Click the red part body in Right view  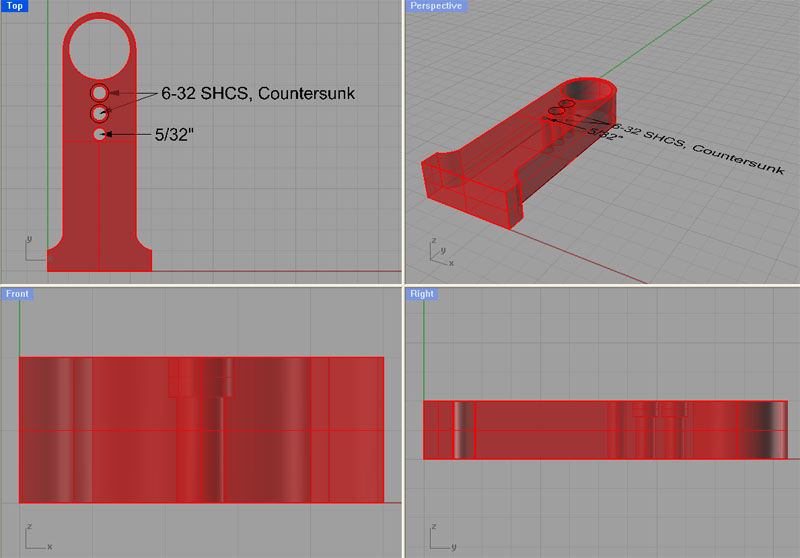pos(560,430)
